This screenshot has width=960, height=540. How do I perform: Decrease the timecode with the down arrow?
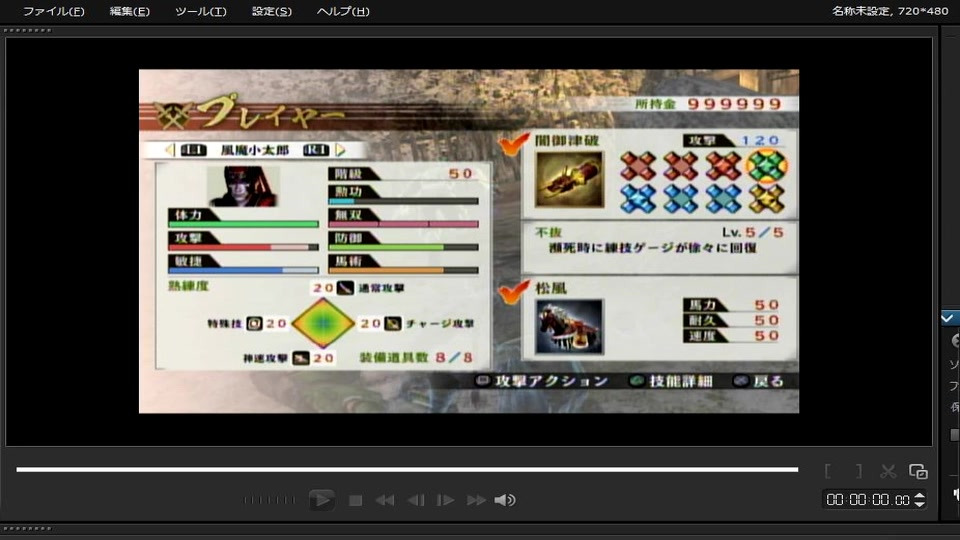(x=919, y=504)
